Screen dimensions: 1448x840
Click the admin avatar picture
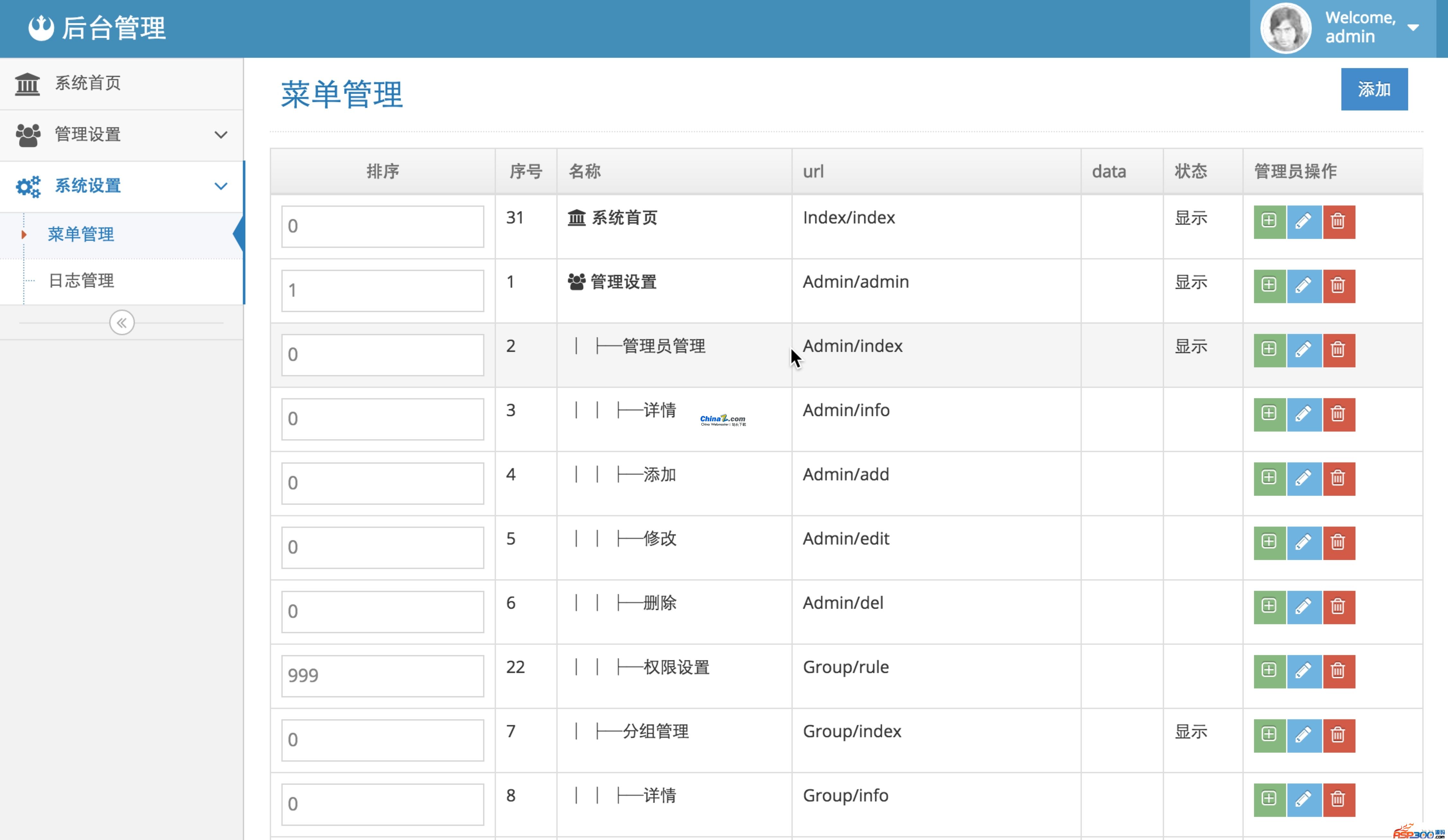pos(1285,28)
